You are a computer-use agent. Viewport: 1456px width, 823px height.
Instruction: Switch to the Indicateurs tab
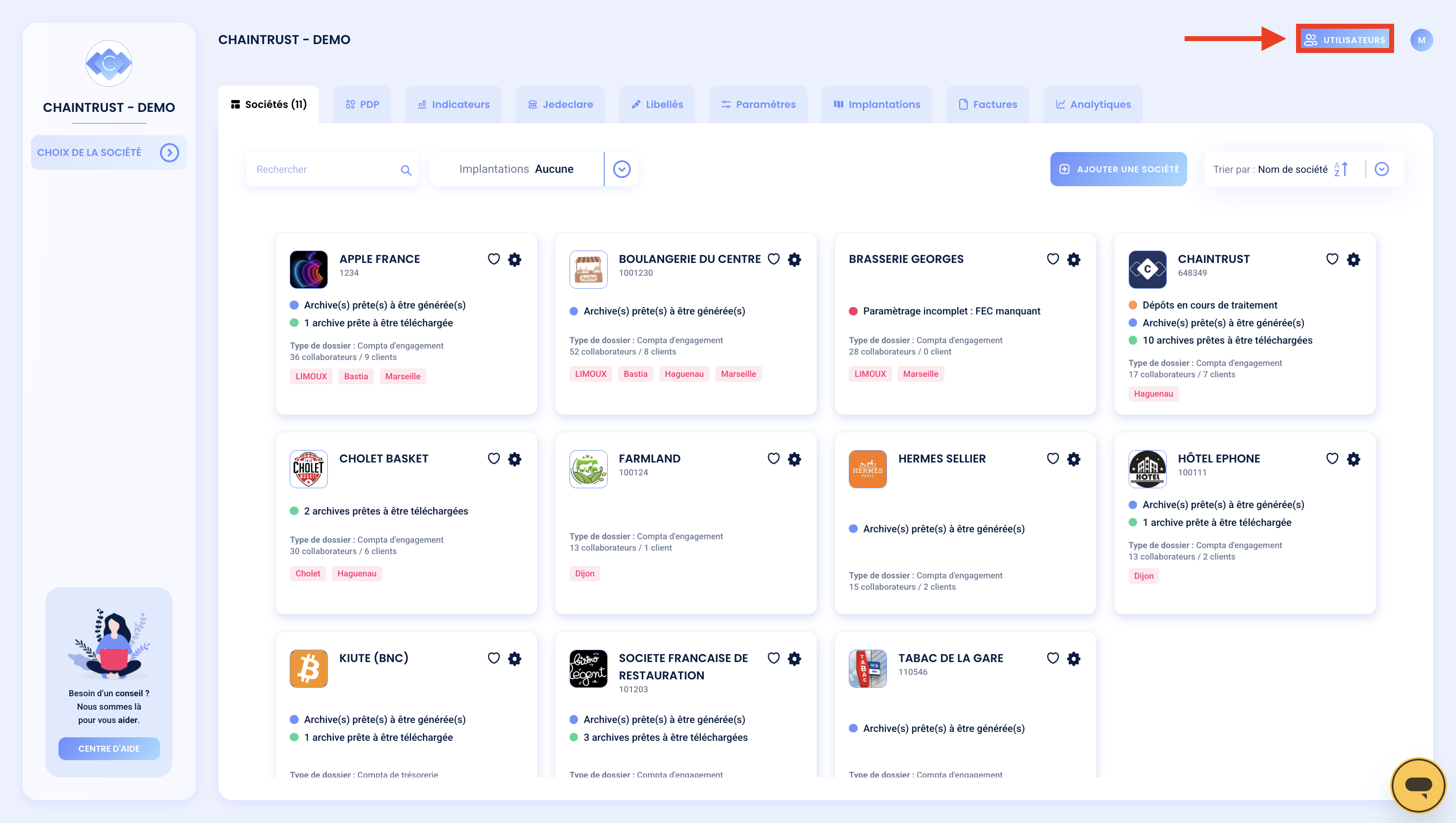coord(453,104)
